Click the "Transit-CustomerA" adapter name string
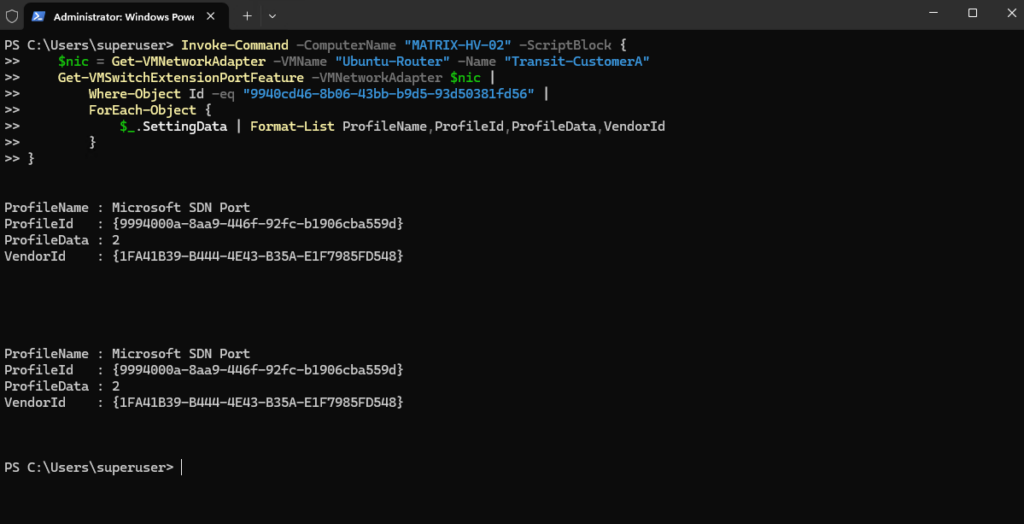This screenshot has width=1024, height=524. pyautogui.click(x=577, y=62)
